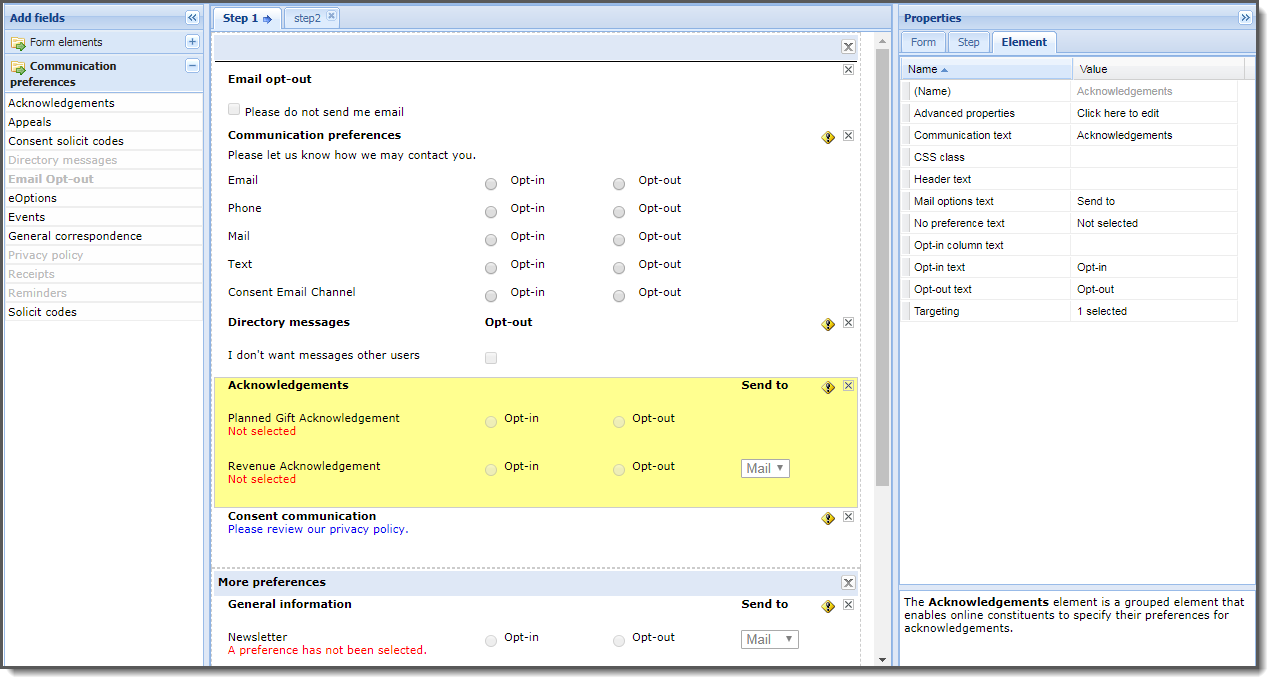Open Mail dropdown for Revenue Acknowledgement
Viewport: 1274px width, 684px height.
[765, 468]
